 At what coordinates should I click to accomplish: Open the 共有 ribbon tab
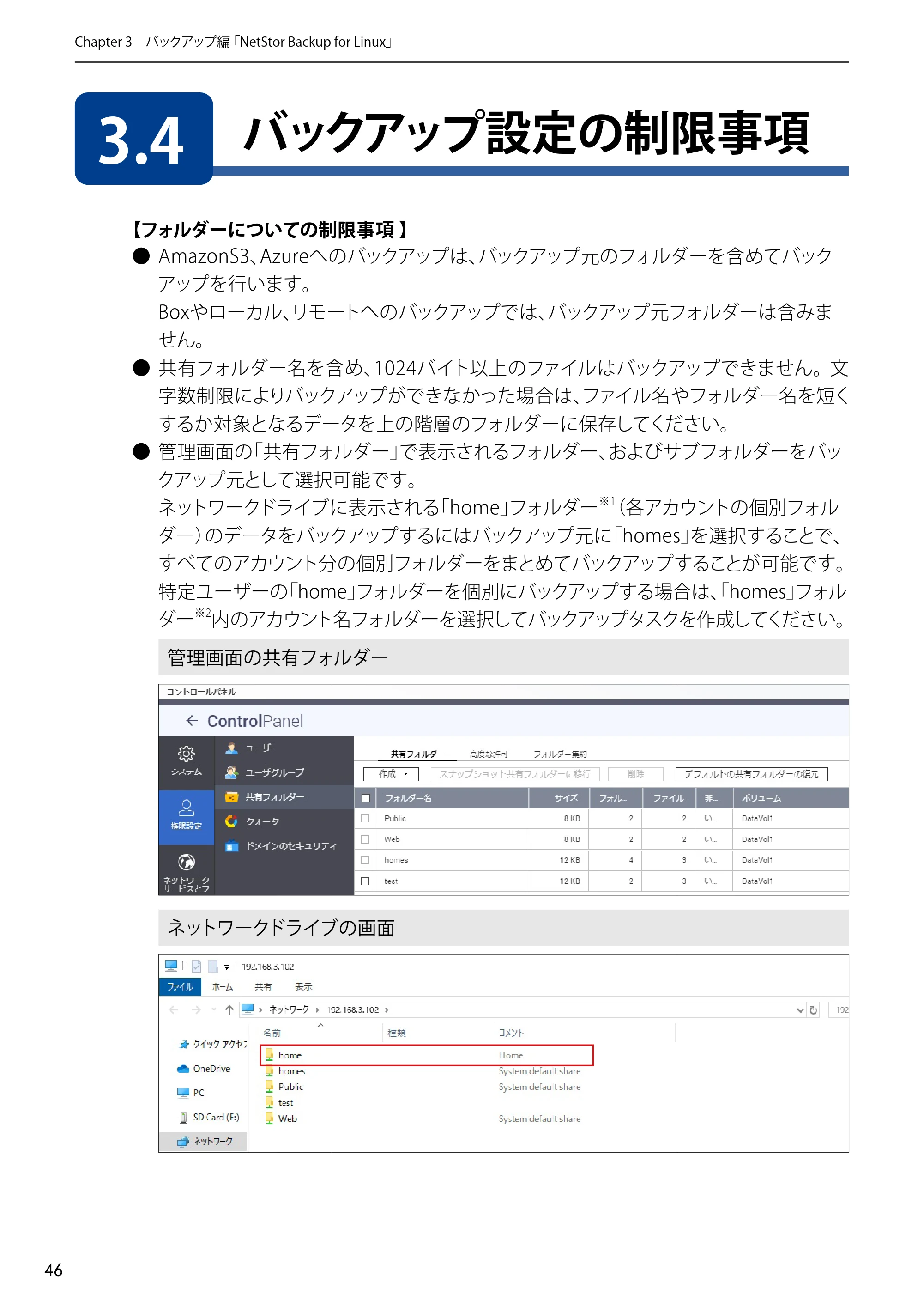pyautogui.click(x=263, y=986)
